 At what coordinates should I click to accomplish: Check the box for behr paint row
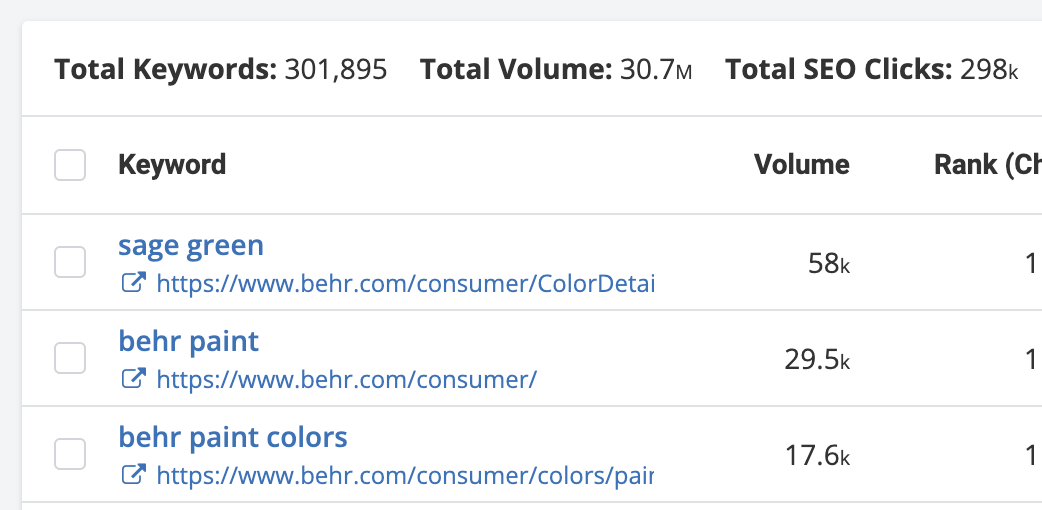pos(70,358)
